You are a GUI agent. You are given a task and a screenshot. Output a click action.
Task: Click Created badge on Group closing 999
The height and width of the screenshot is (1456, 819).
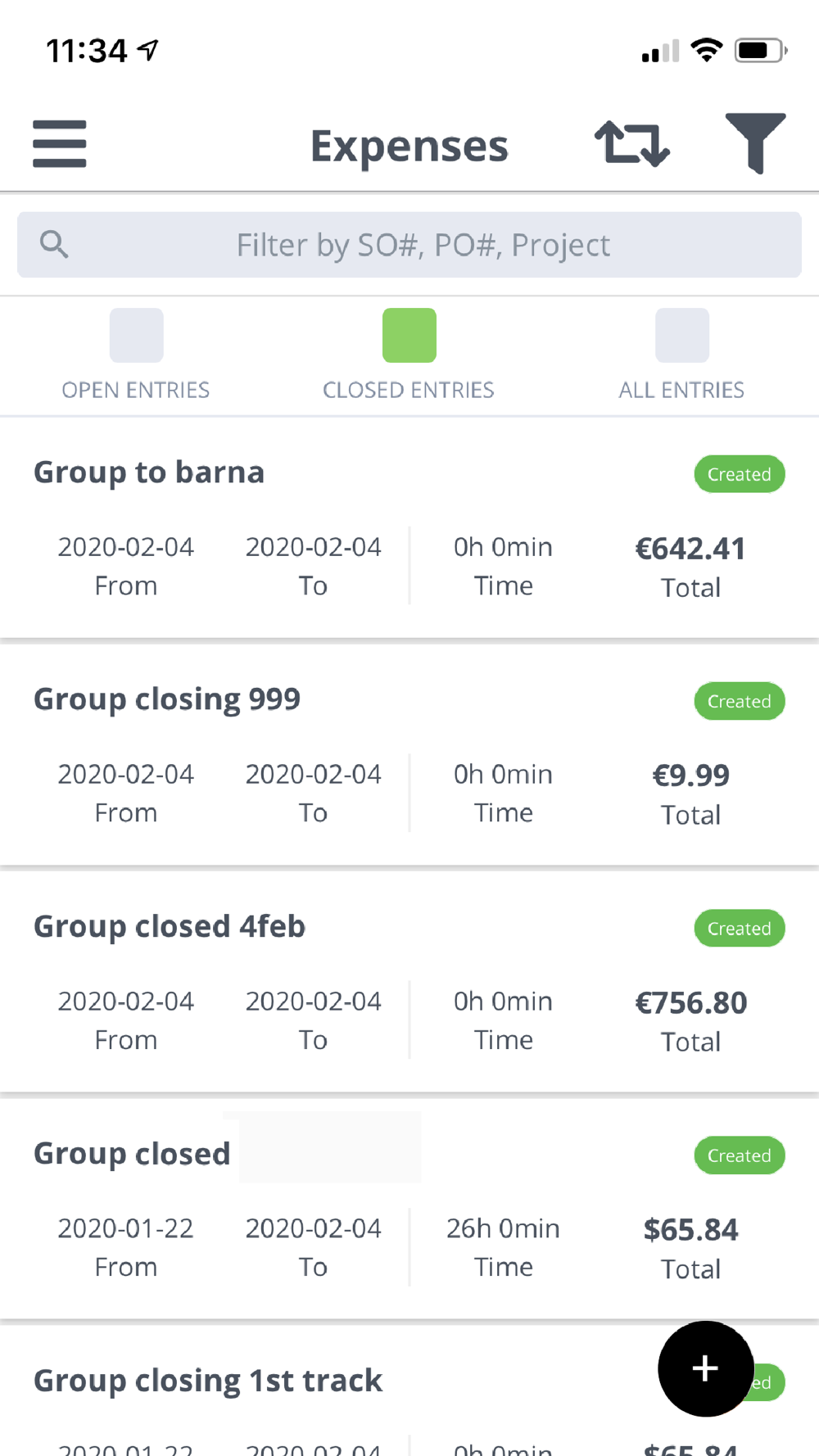[739, 702]
